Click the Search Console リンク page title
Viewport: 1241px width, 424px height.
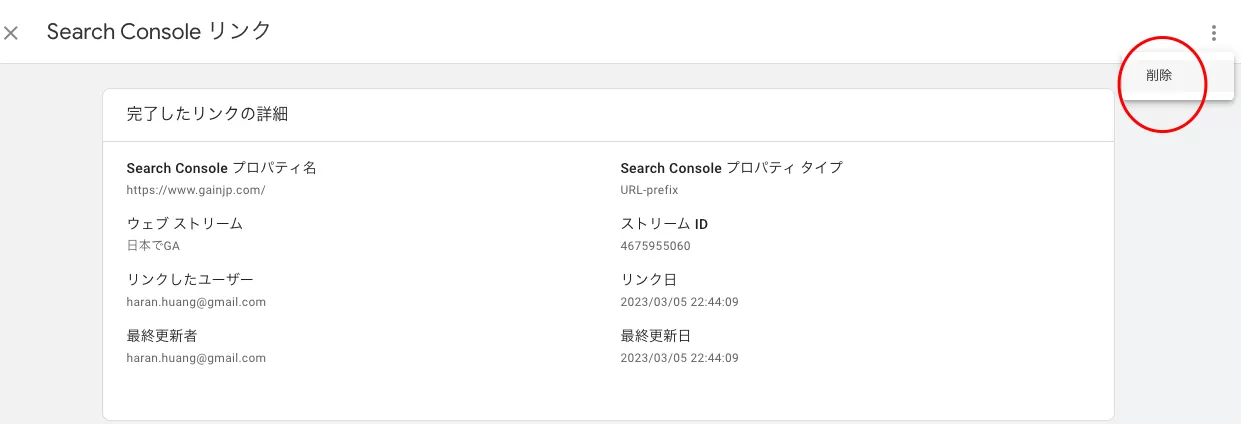[x=159, y=31]
